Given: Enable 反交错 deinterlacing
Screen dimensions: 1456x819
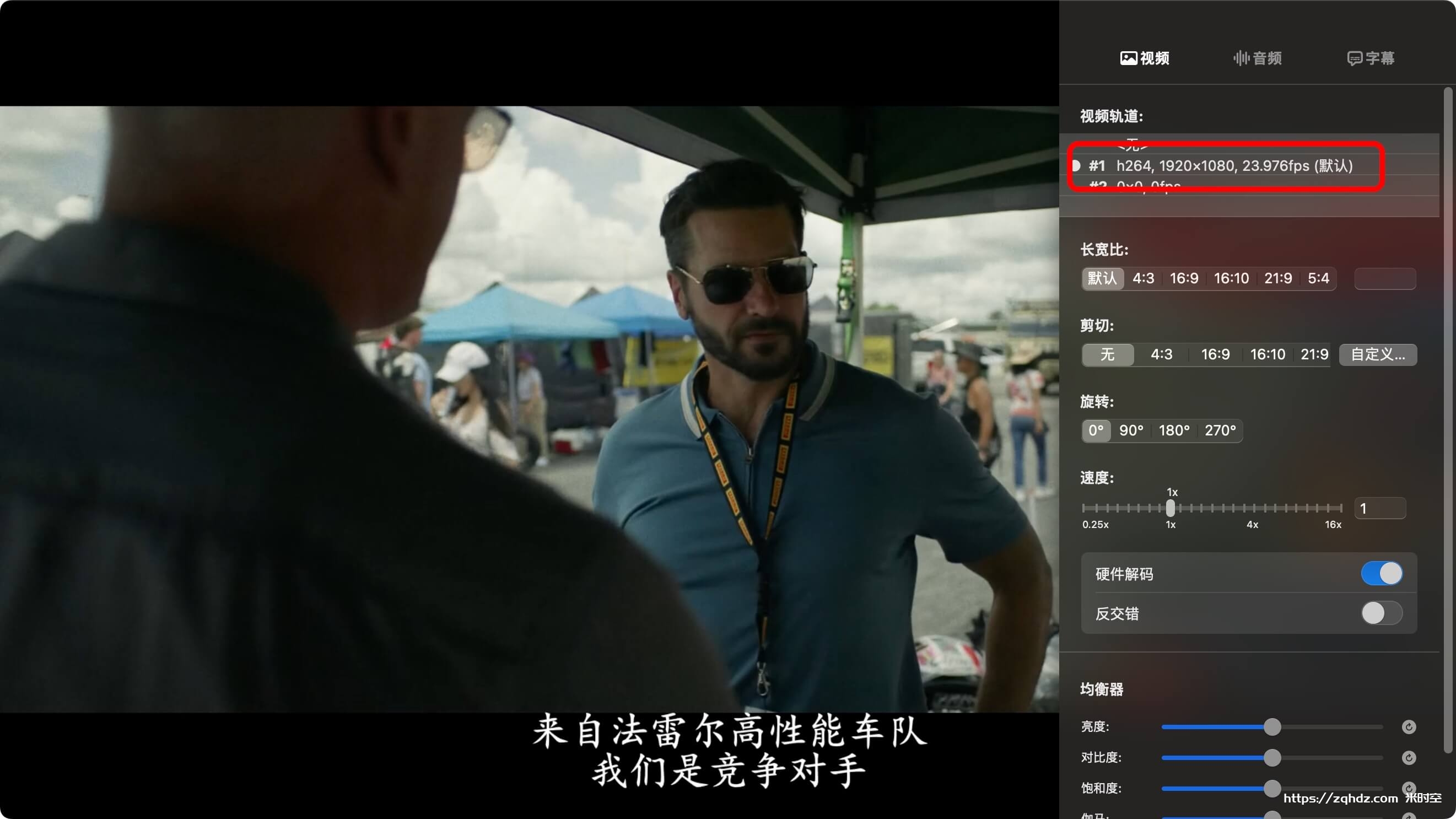Looking at the screenshot, I should (x=1381, y=614).
